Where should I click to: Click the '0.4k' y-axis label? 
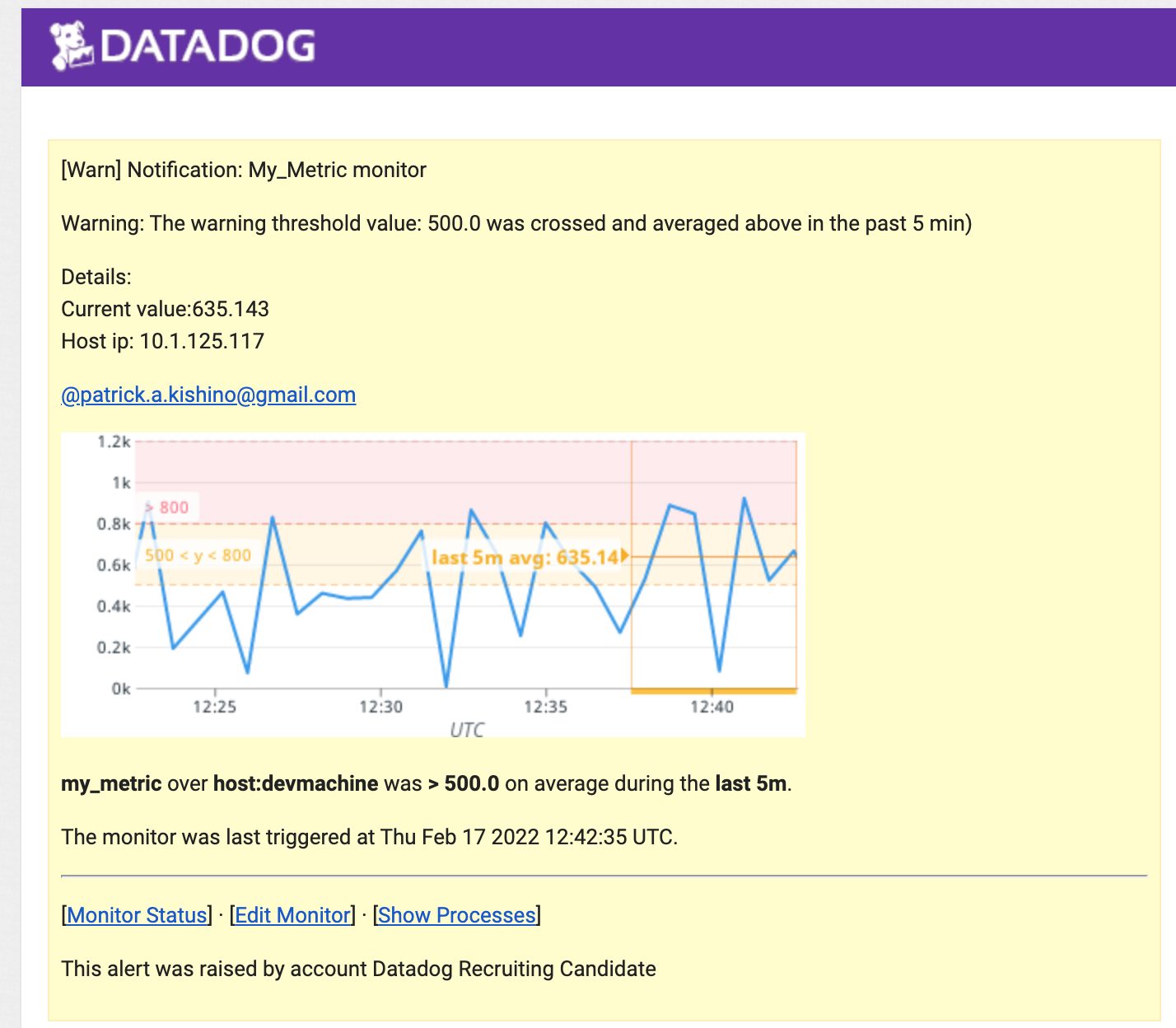pos(114,606)
